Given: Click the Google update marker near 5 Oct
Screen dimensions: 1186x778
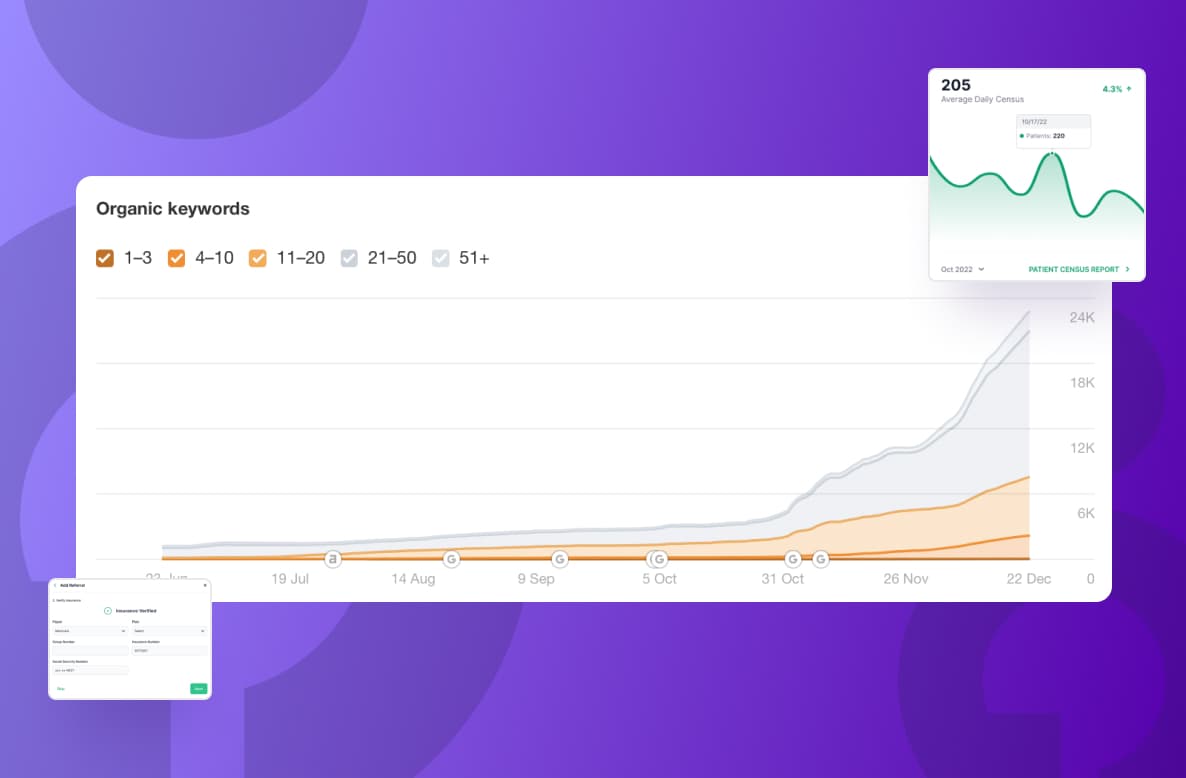Looking at the screenshot, I should click(658, 559).
